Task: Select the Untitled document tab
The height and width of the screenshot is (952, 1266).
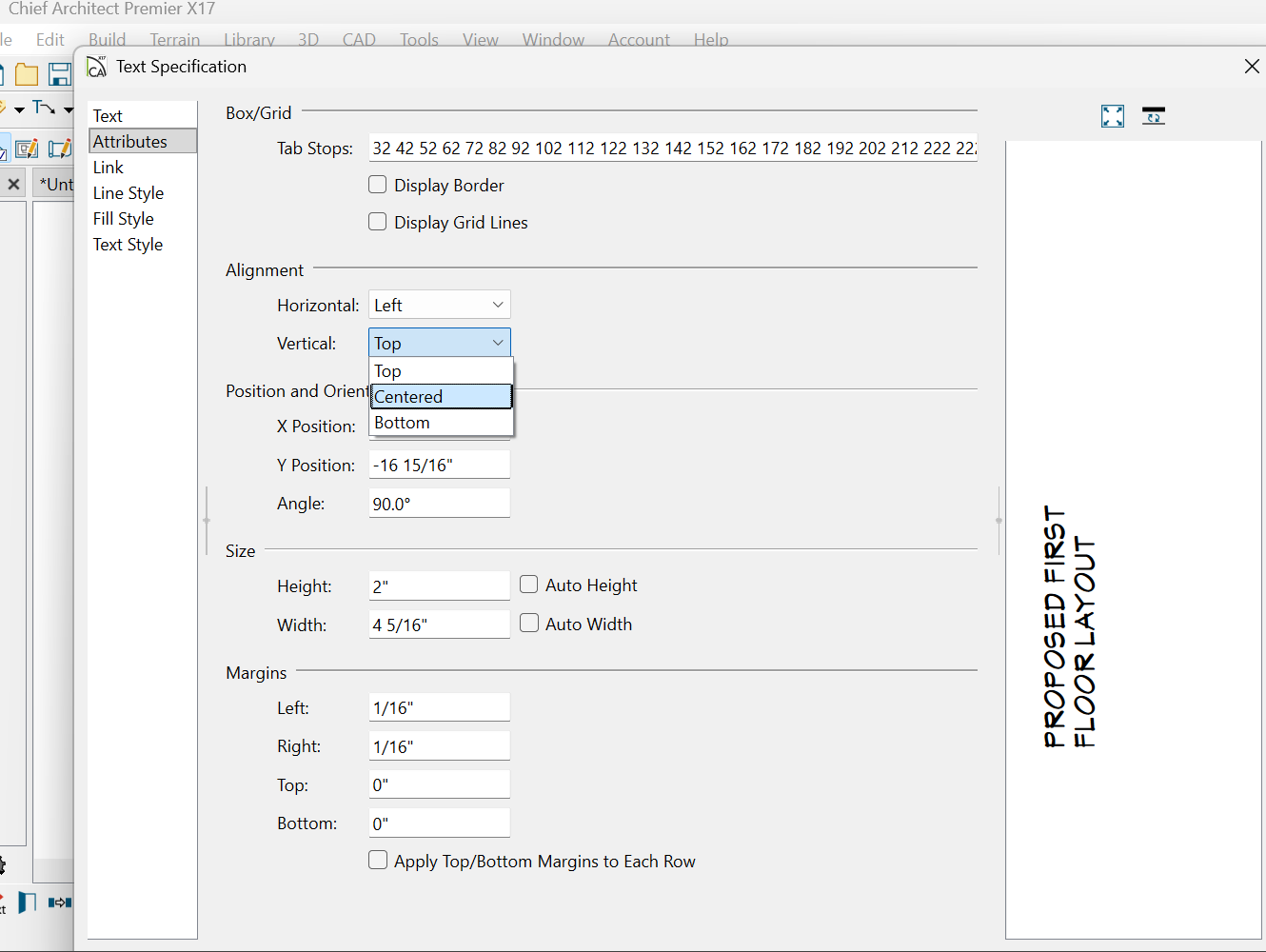Action: 54,184
